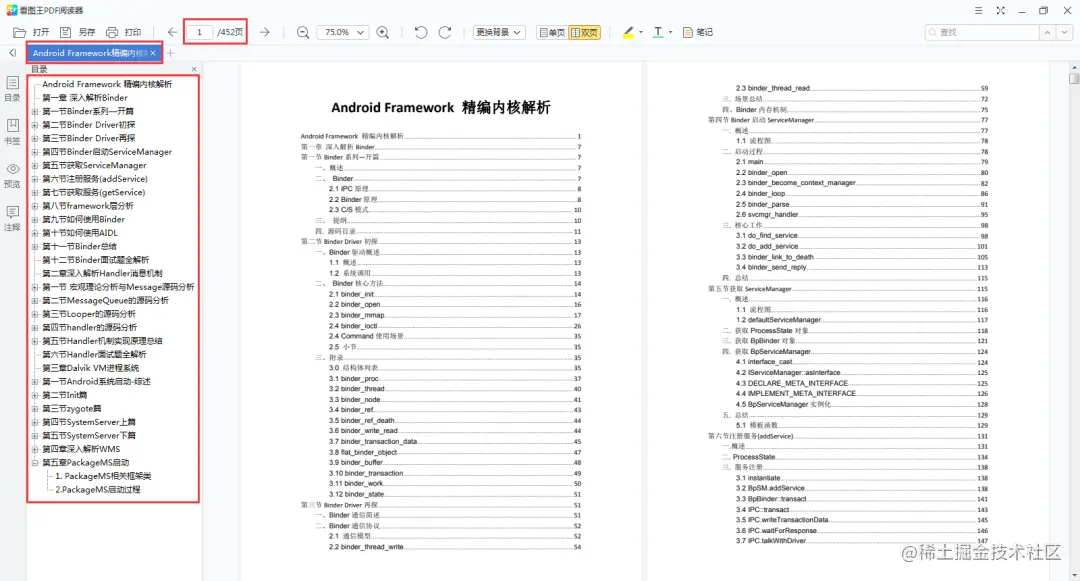Toggle fullscreen mode icon
The height and width of the screenshot is (581, 1080).
1000,10
